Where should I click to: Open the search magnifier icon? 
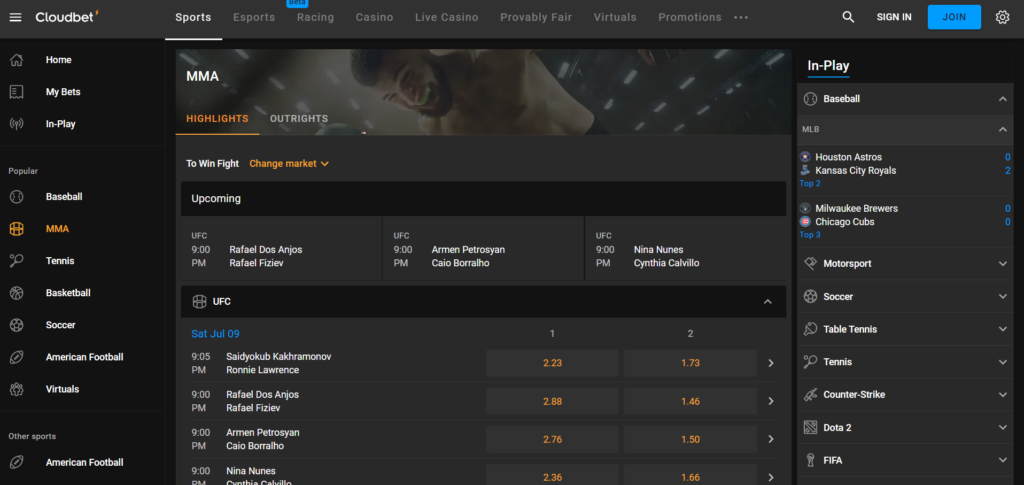pyautogui.click(x=848, y=17)
